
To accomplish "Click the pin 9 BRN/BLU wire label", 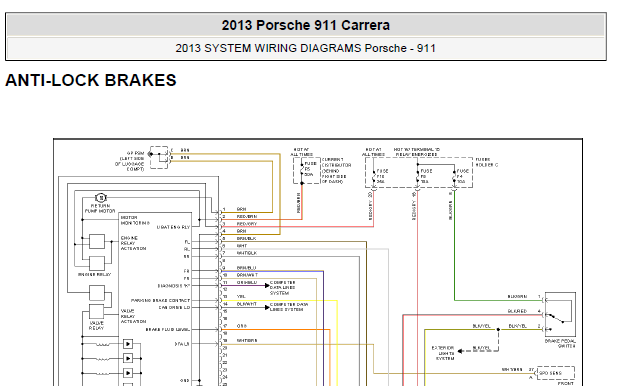I will click(246, 268).
